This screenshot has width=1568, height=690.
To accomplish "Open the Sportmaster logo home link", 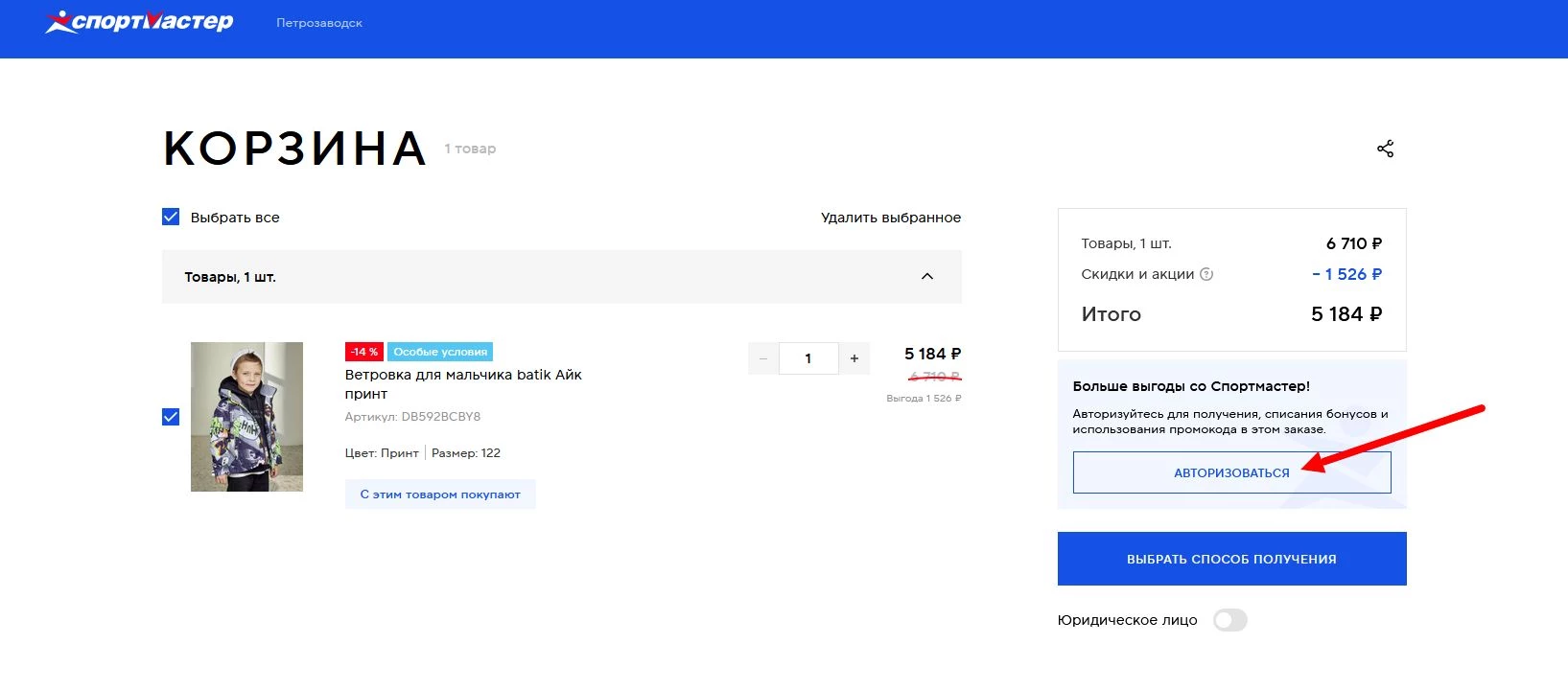I will point(139,21).
